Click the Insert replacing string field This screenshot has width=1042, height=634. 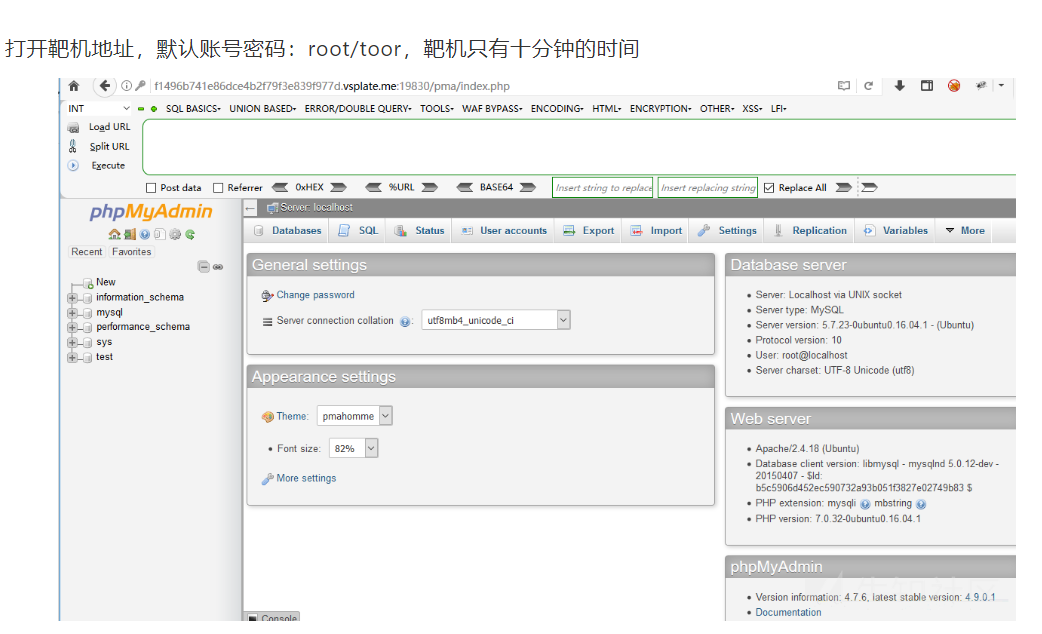click(x=708, y=188)
